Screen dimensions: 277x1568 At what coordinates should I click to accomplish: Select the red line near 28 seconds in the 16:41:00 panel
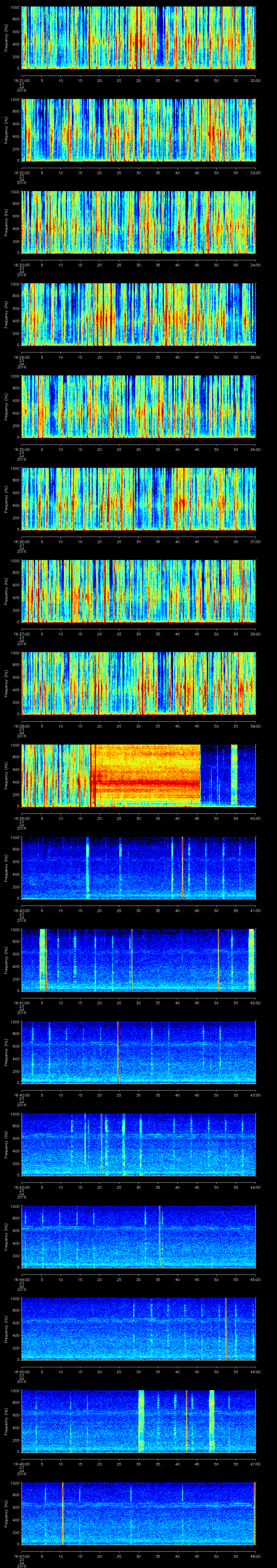point(131,959)
